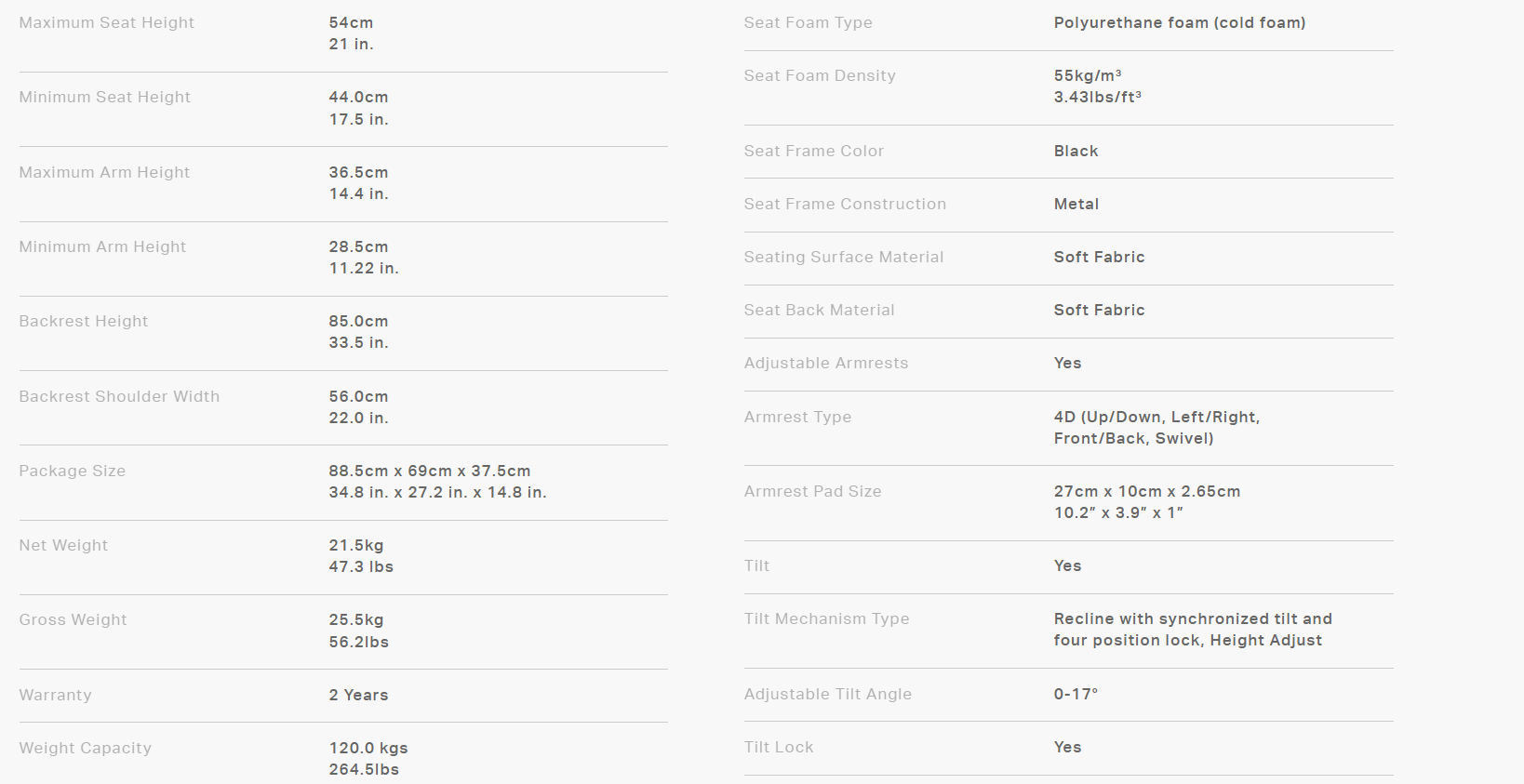Click the Armrest Pad Size label
The width and height of the screenshot is (1524, 784).
pyautogui.click(x=812, y=491)
